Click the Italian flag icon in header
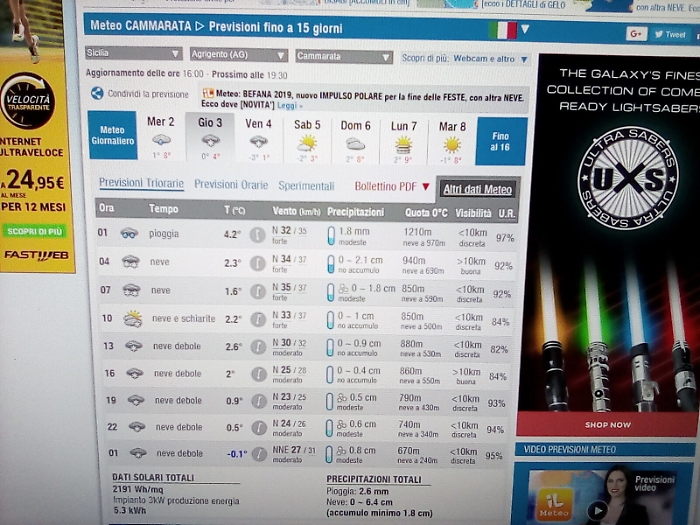700x525 pixels. tap(503, 30)
